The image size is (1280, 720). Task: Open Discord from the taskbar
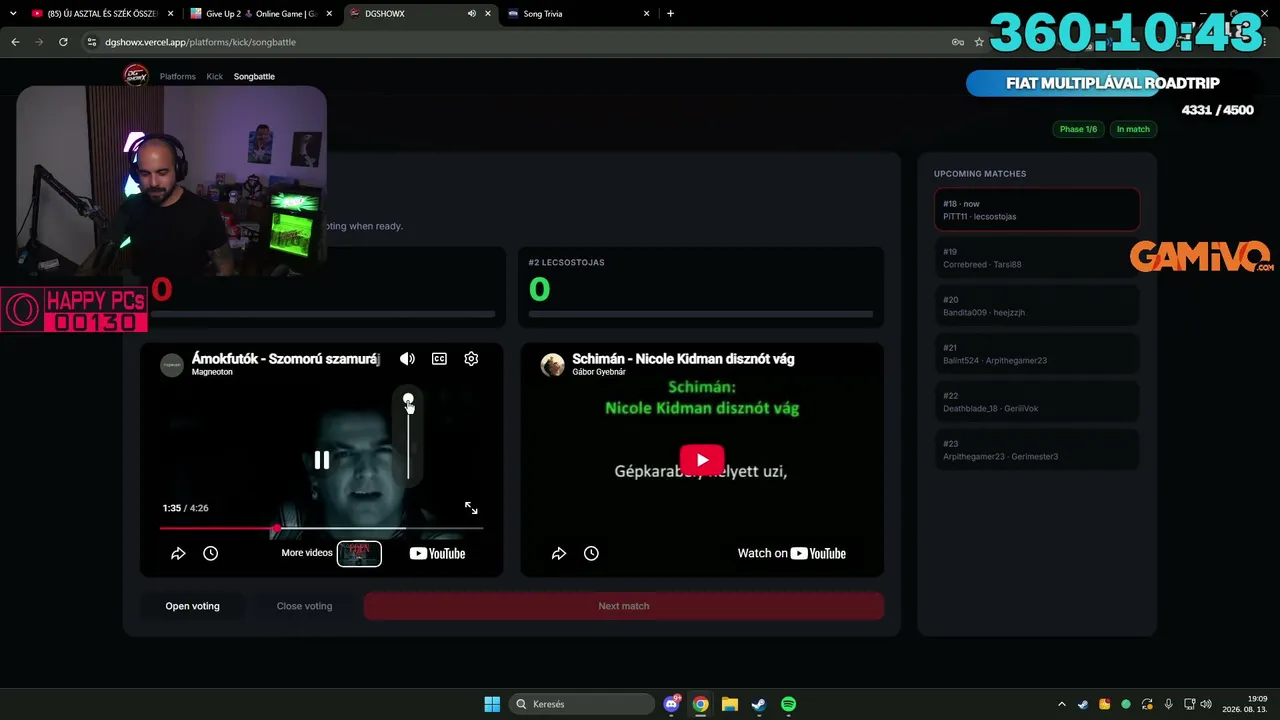pyautogui.click(x=672, y=704)
